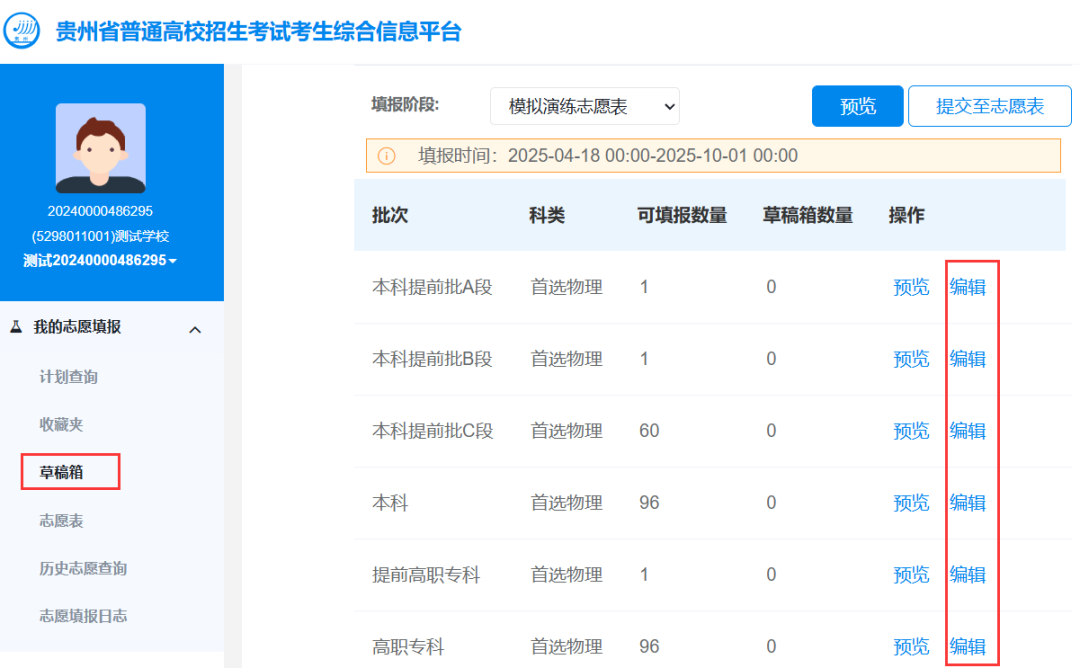Collapse the 我的志愿填报 menu chevron
The height and width of the screenshot is (668, 1080).
point(195,329)
